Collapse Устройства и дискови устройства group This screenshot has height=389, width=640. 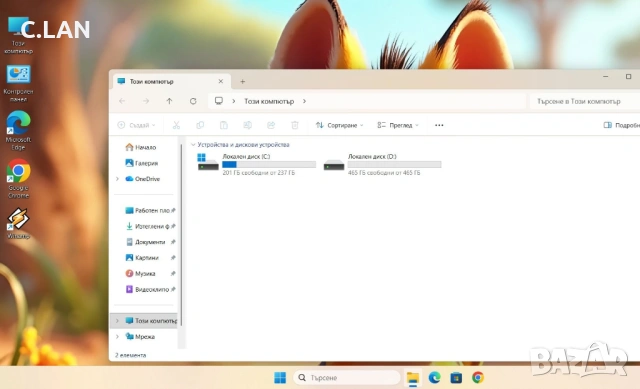(x=193, y=144)
